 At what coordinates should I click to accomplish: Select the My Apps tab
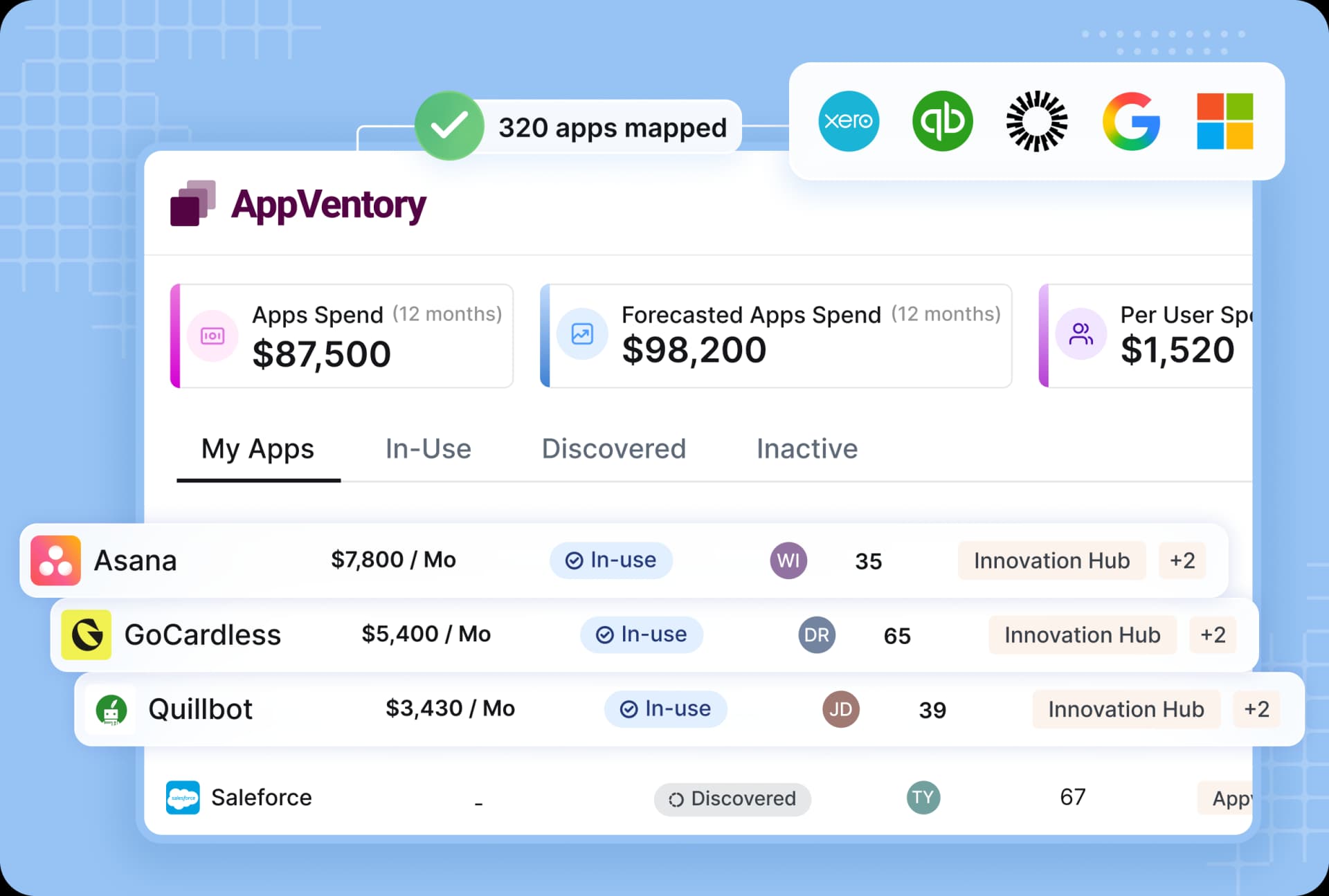[x=258, y=448]
